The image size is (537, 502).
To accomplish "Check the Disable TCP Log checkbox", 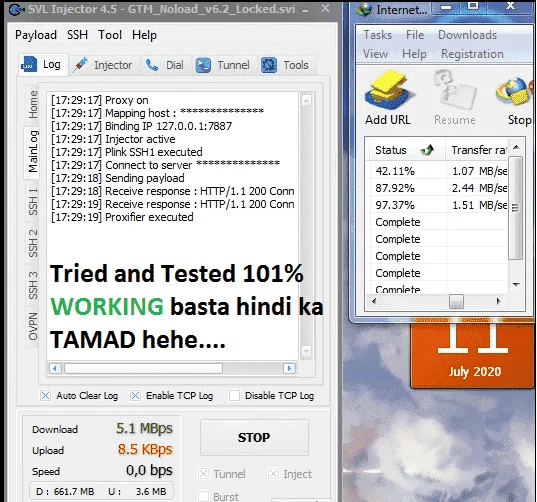I will point(234,396).
